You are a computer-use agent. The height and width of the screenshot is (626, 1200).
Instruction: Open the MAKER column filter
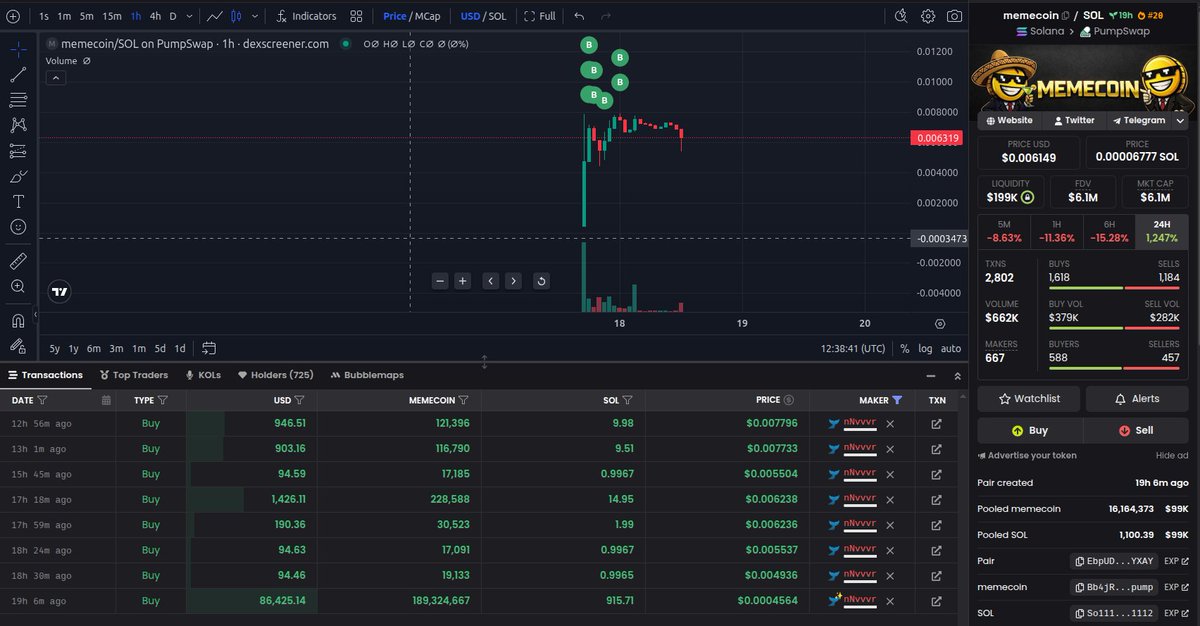897,400
